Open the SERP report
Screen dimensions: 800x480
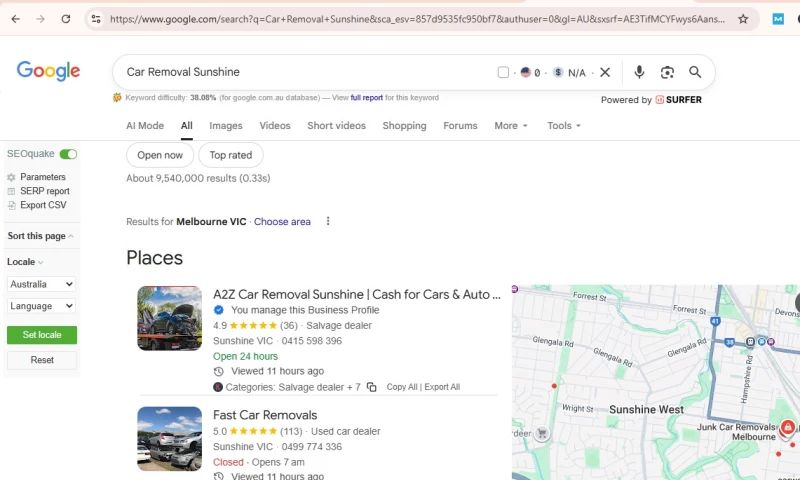tap(45, 191)
